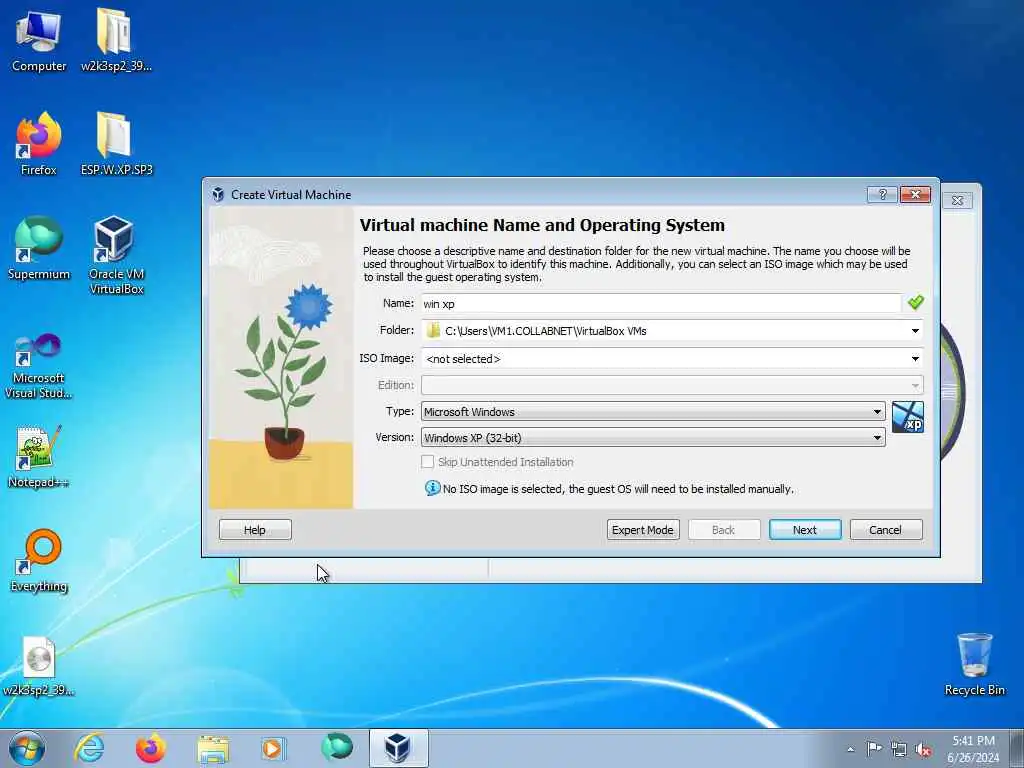1024x768 pixels.
Task: Switch to VirtualBox taskbar button
Action: (x=398, y=748)
